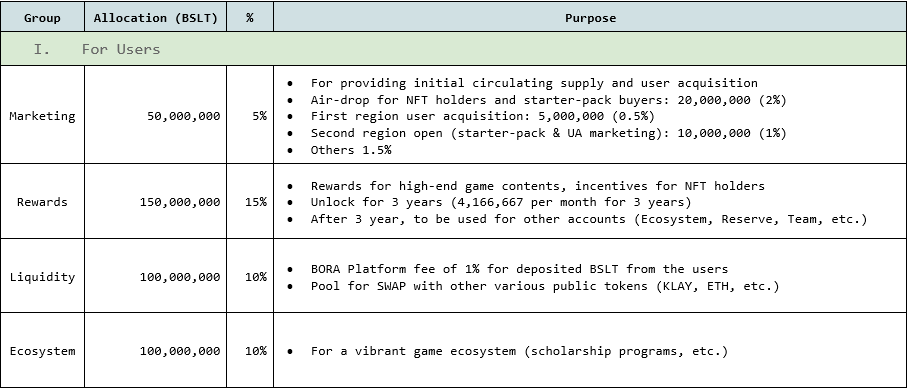Click the Ecosystem 10% cell
Screen dimensions: 909x390
point(250,351)
